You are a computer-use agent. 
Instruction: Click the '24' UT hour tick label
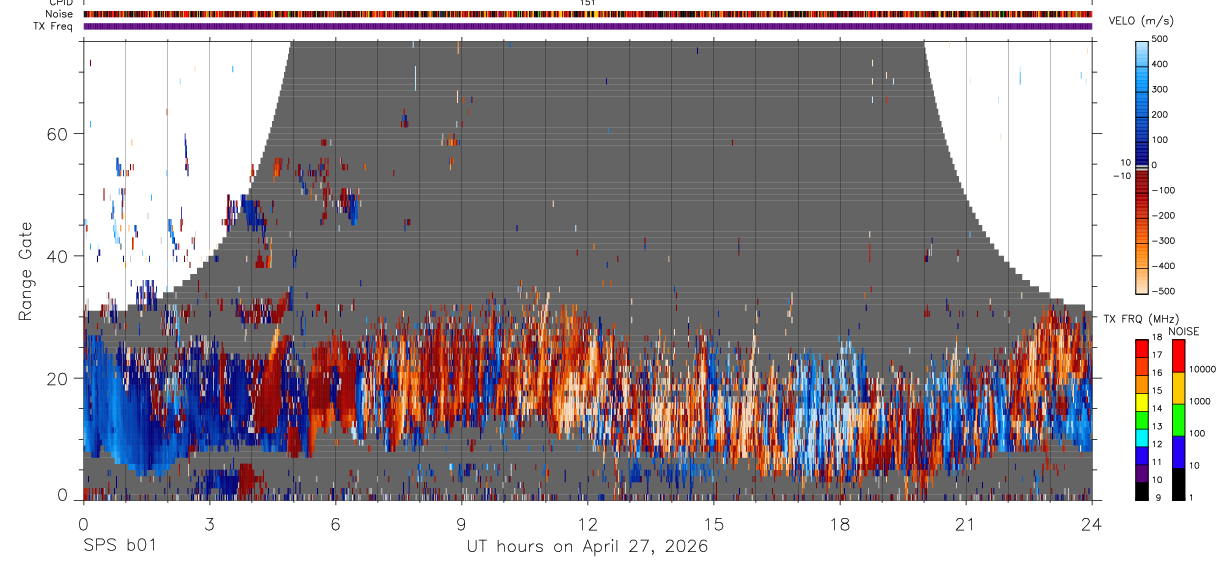point(1091,523)
